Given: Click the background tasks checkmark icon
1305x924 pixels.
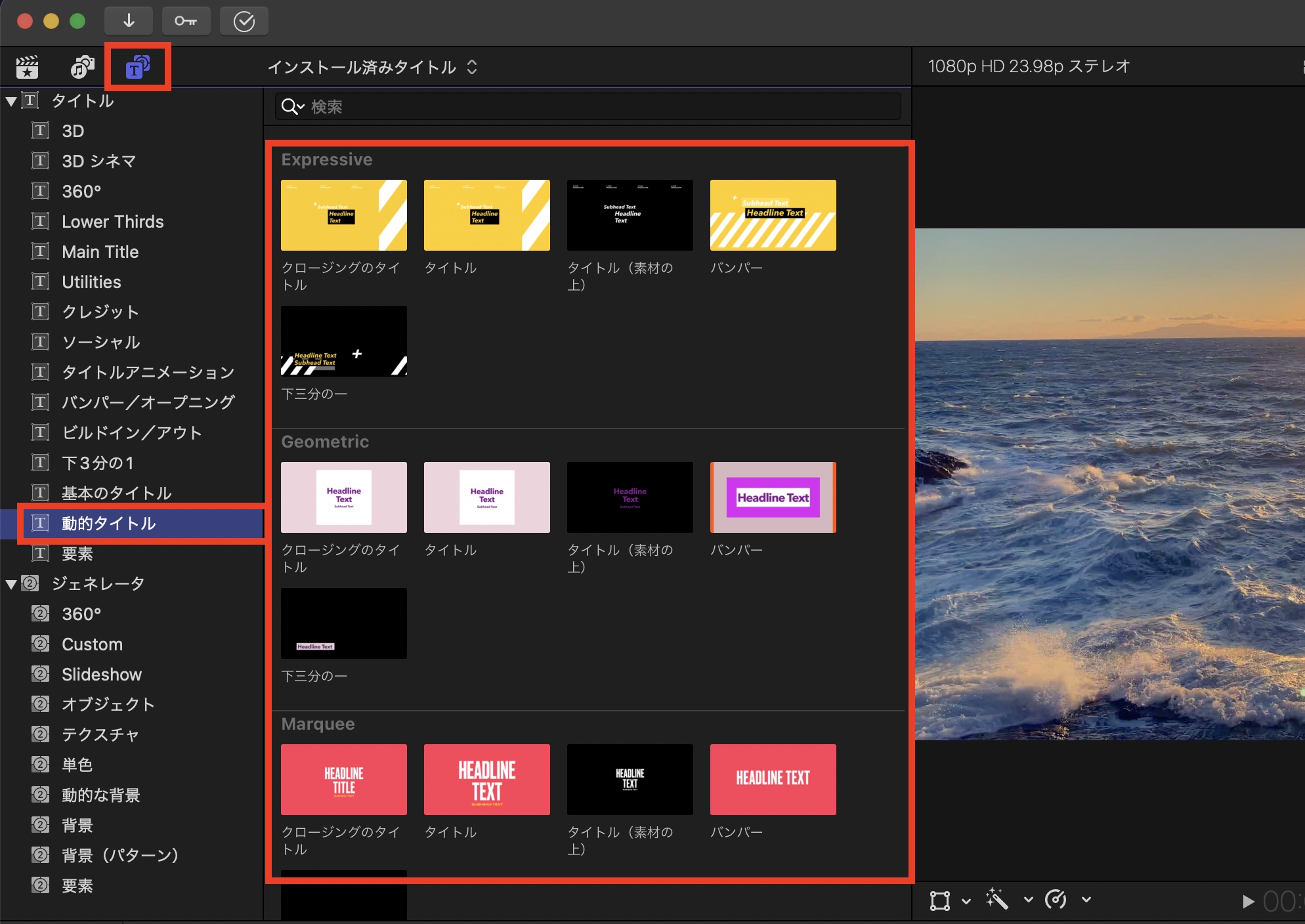Looking at the screenshot, I should coord(244,21).
